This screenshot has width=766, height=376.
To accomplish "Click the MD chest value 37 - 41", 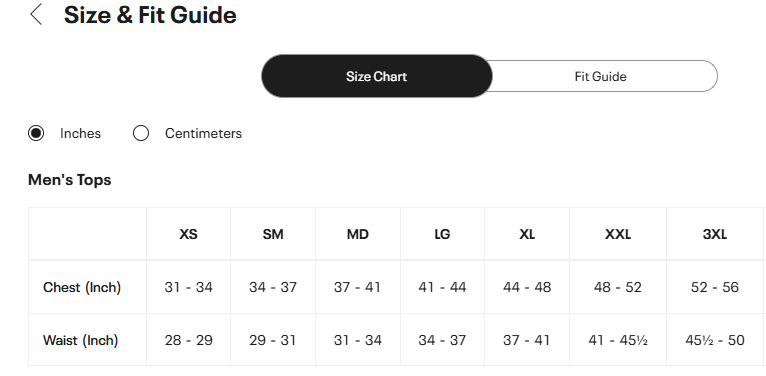I will [358, 287].
